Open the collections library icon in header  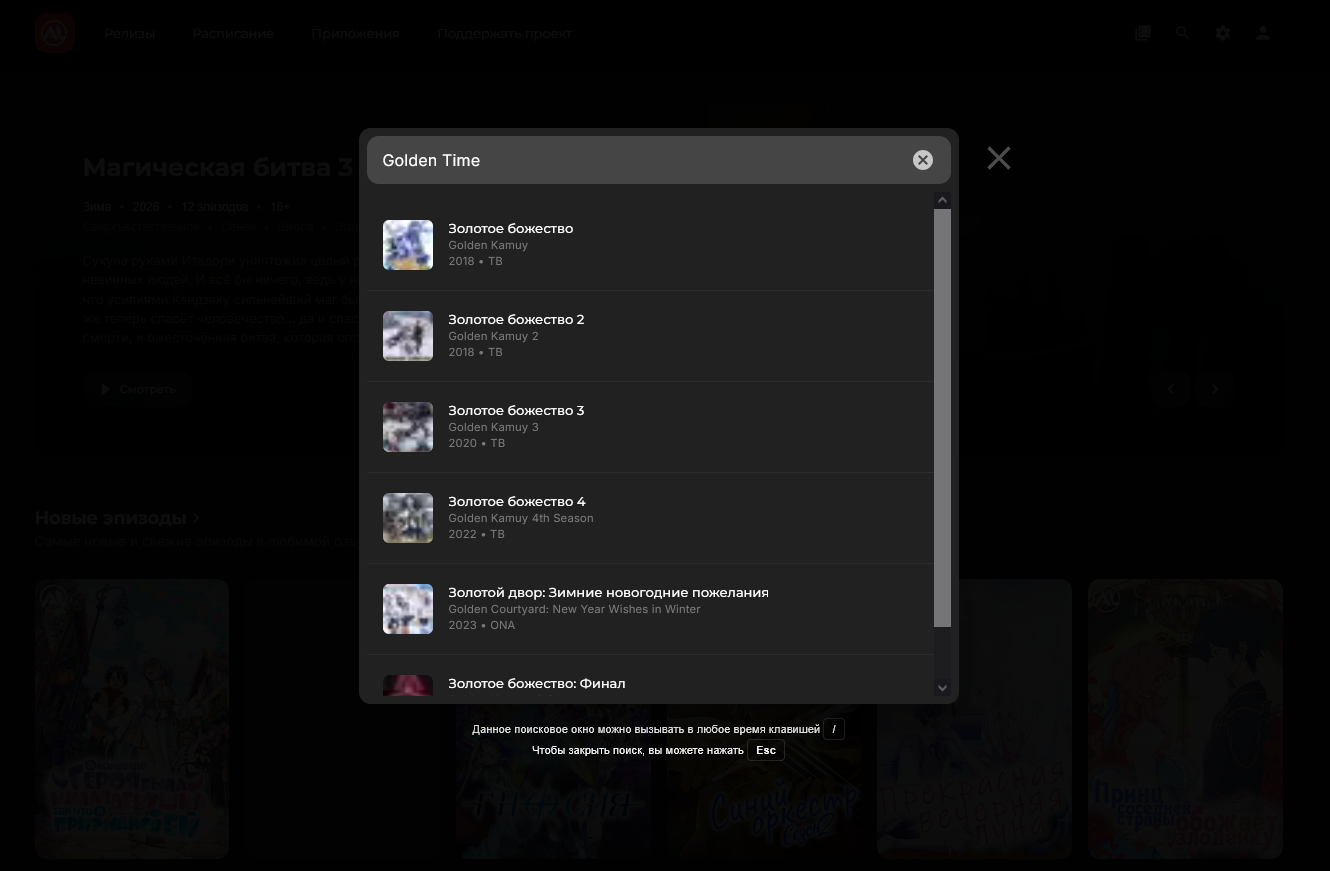click(x=1143, y=33)
